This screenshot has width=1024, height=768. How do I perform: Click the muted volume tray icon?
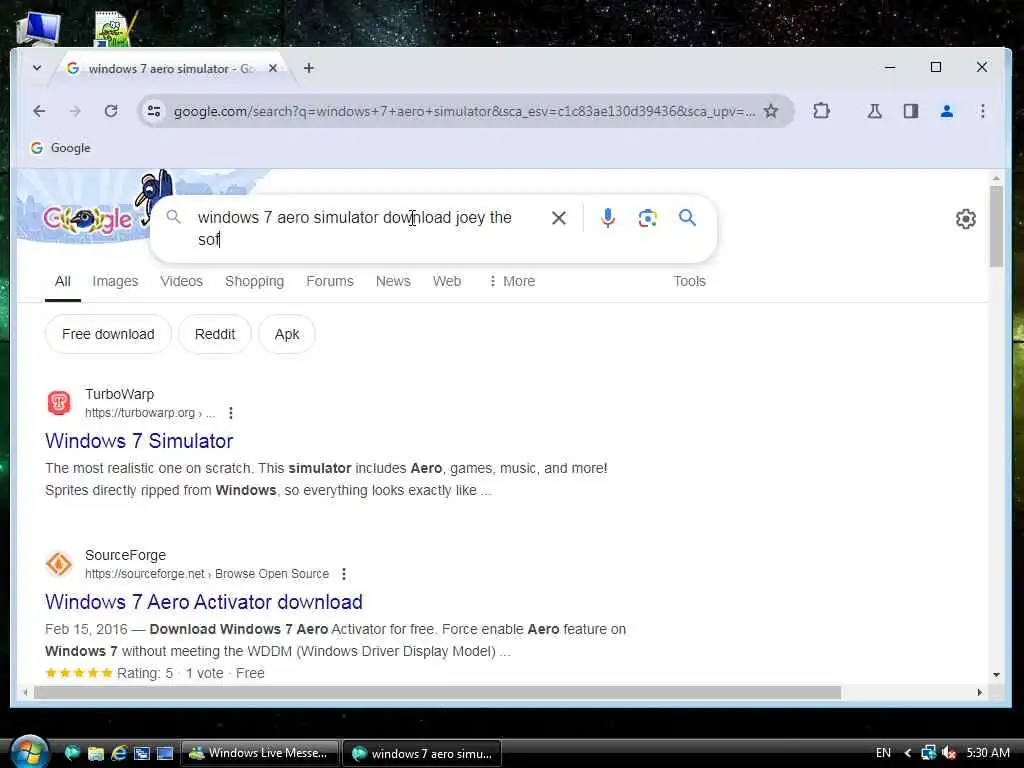pos(949,753)
